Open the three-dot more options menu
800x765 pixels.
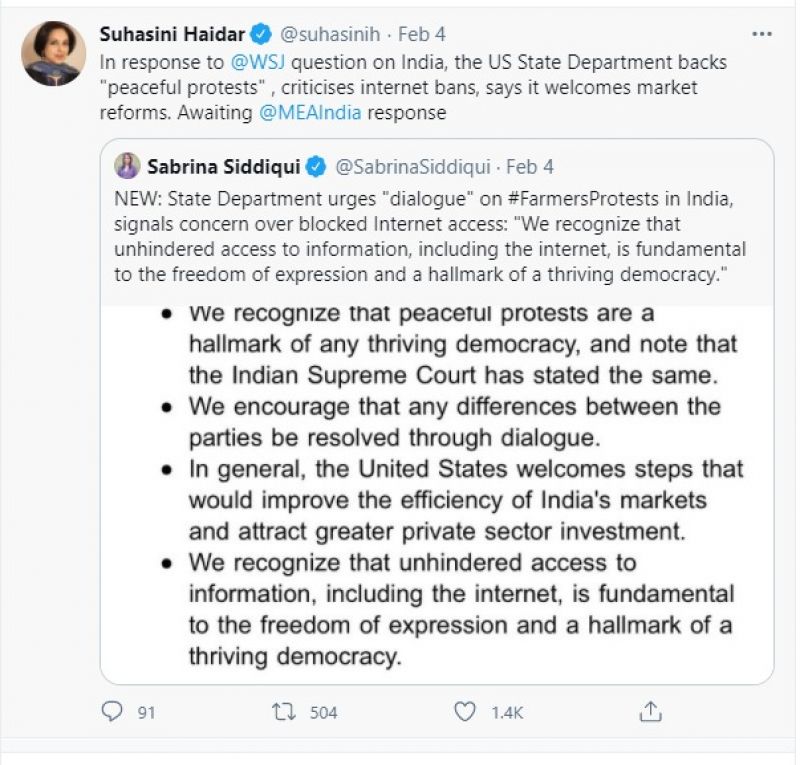(x=762, y=34)
